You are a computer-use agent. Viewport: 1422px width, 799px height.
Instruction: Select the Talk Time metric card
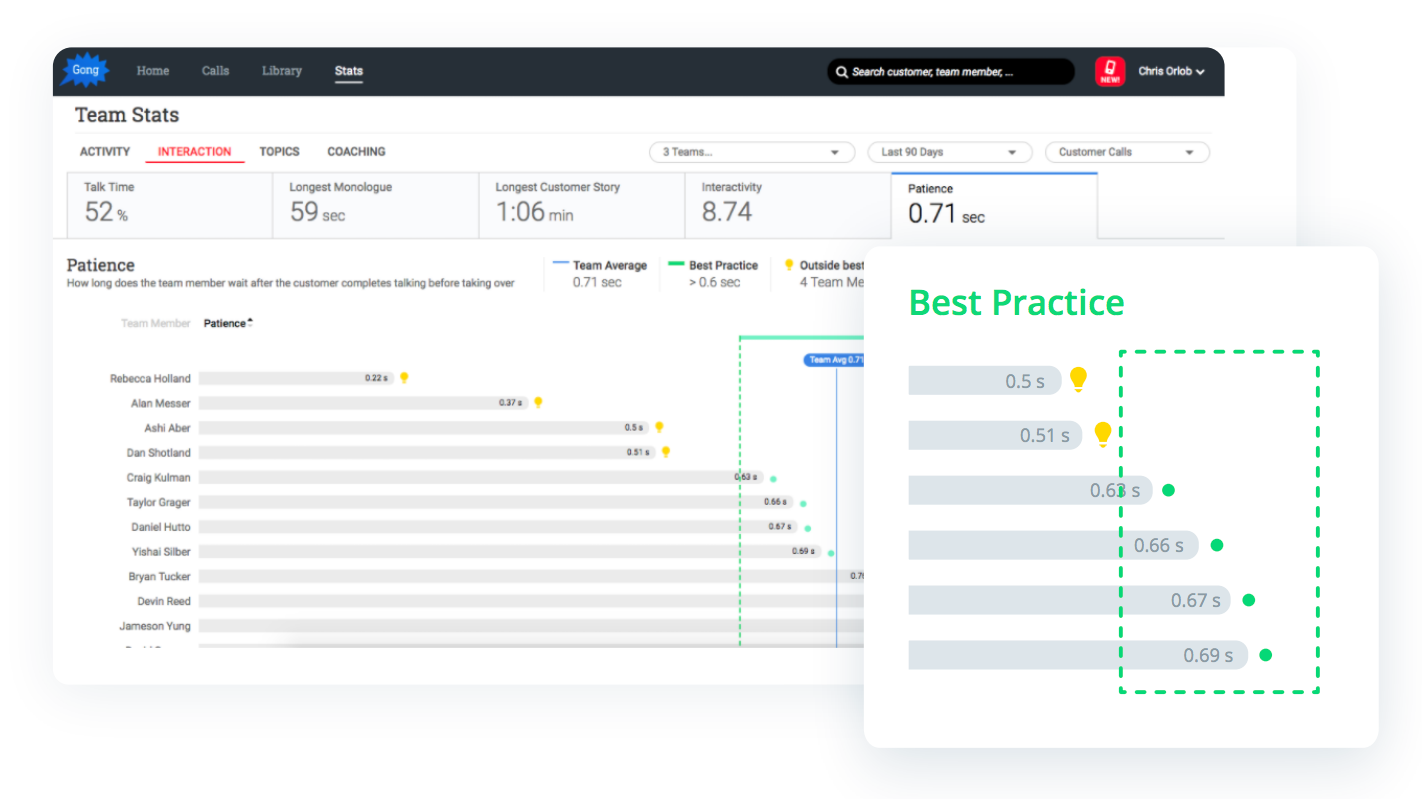click(x=169, y=205)
